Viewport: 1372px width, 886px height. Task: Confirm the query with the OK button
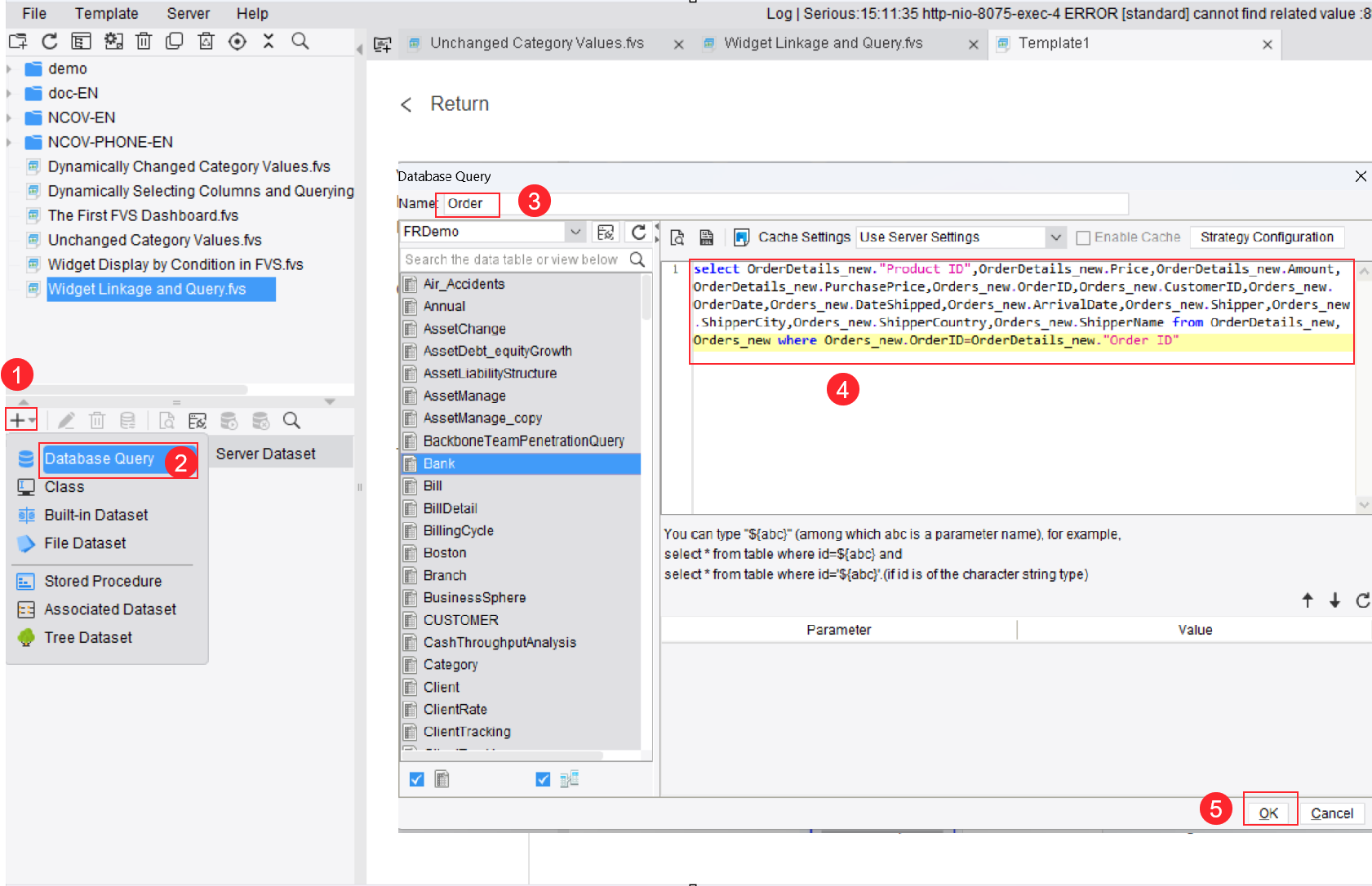pos(1268,813)
